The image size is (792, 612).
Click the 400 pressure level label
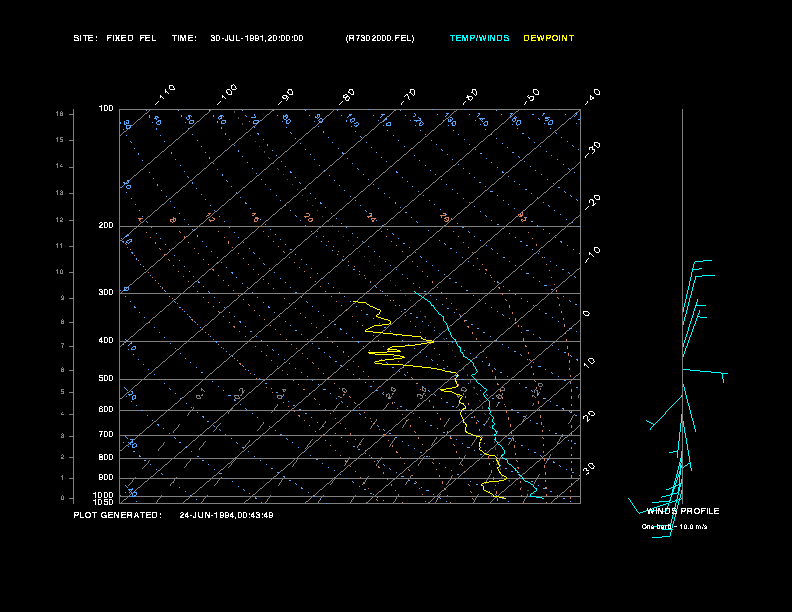[x=106, y=340]
